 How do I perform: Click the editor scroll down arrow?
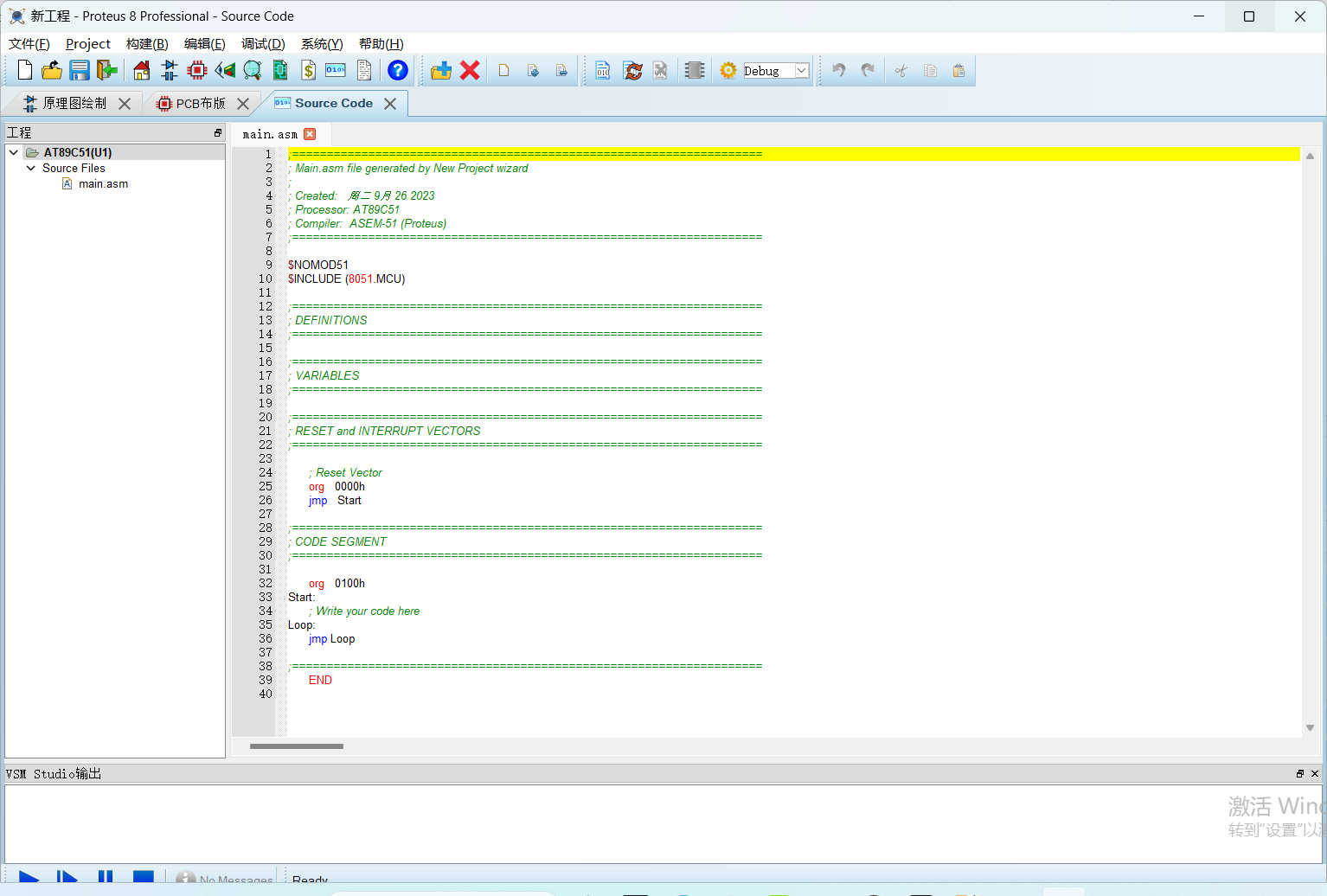point(1310,728)
